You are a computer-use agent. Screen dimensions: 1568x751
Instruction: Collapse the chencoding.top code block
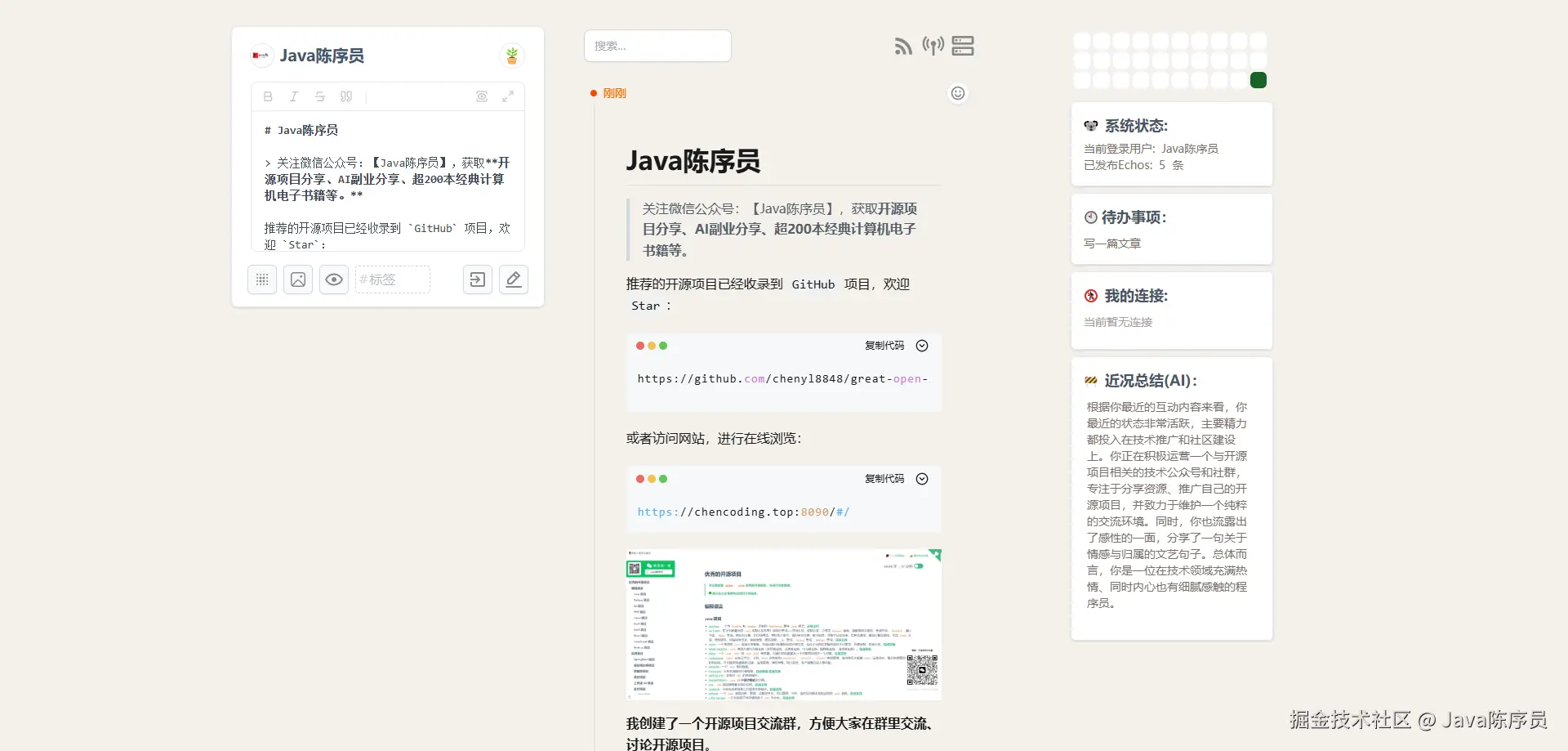click(922, 479)
